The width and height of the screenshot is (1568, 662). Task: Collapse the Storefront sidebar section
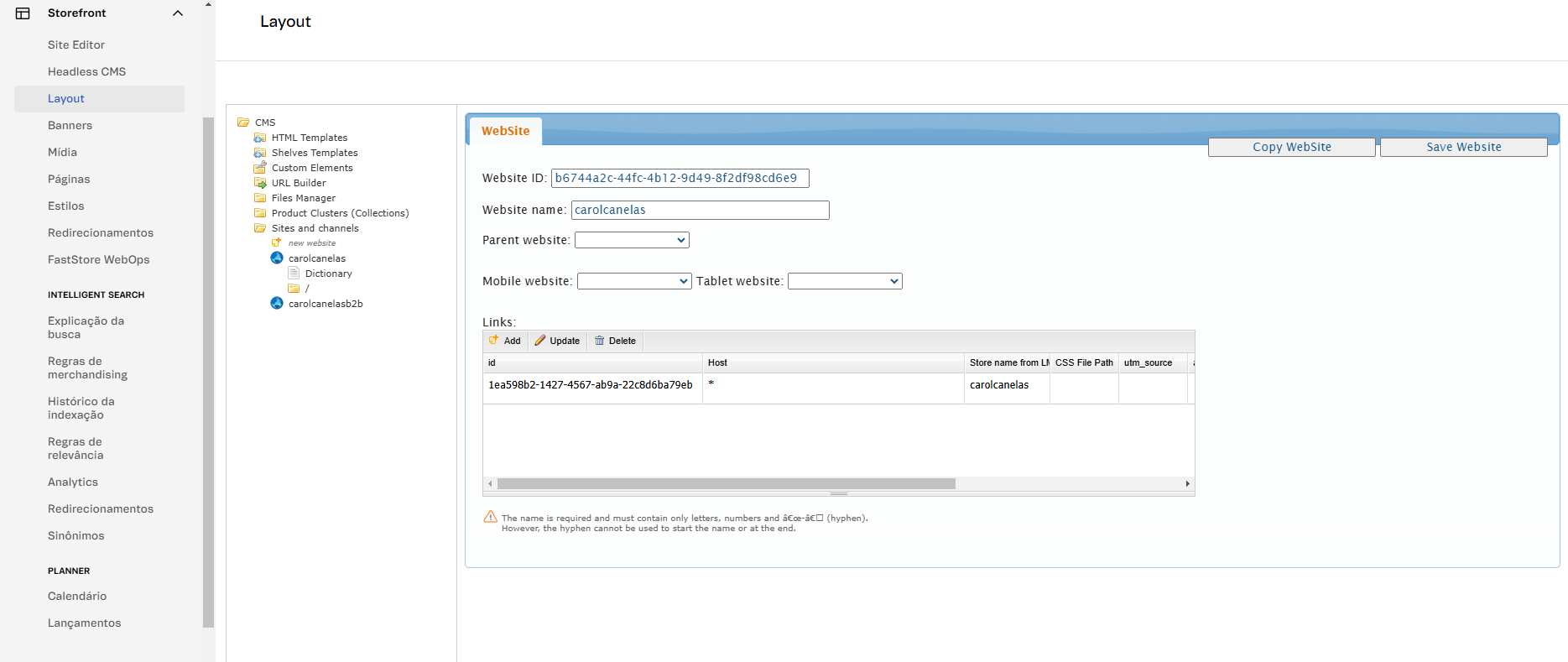(x=178, y=13)
